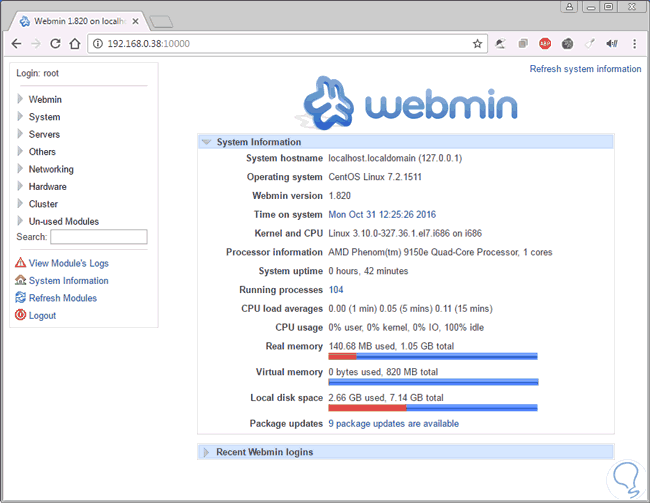Collapse the System Information section triangle
Viewport: 650px width, 503px height.
(x=206, y=142)
